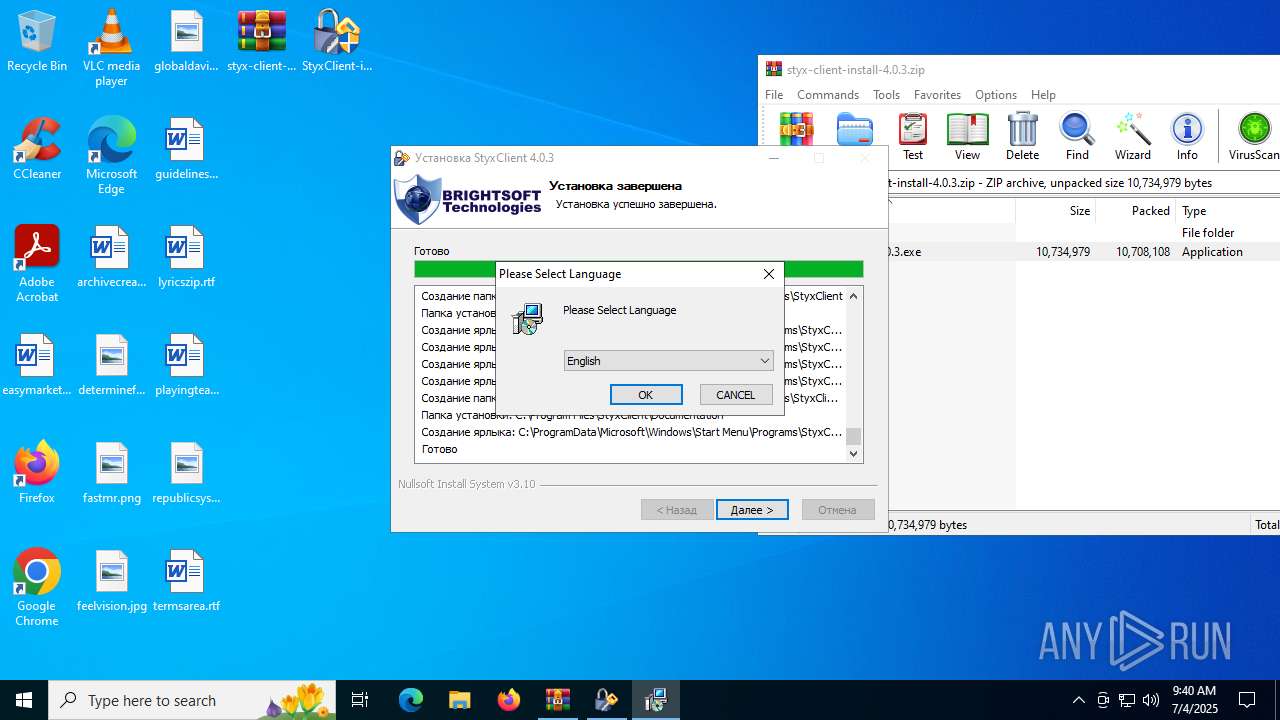Image resolution: width=1280 pixels, height=720 pixels.
Task: Open archivecrea... document on desktop
Action: click(111, 258)
